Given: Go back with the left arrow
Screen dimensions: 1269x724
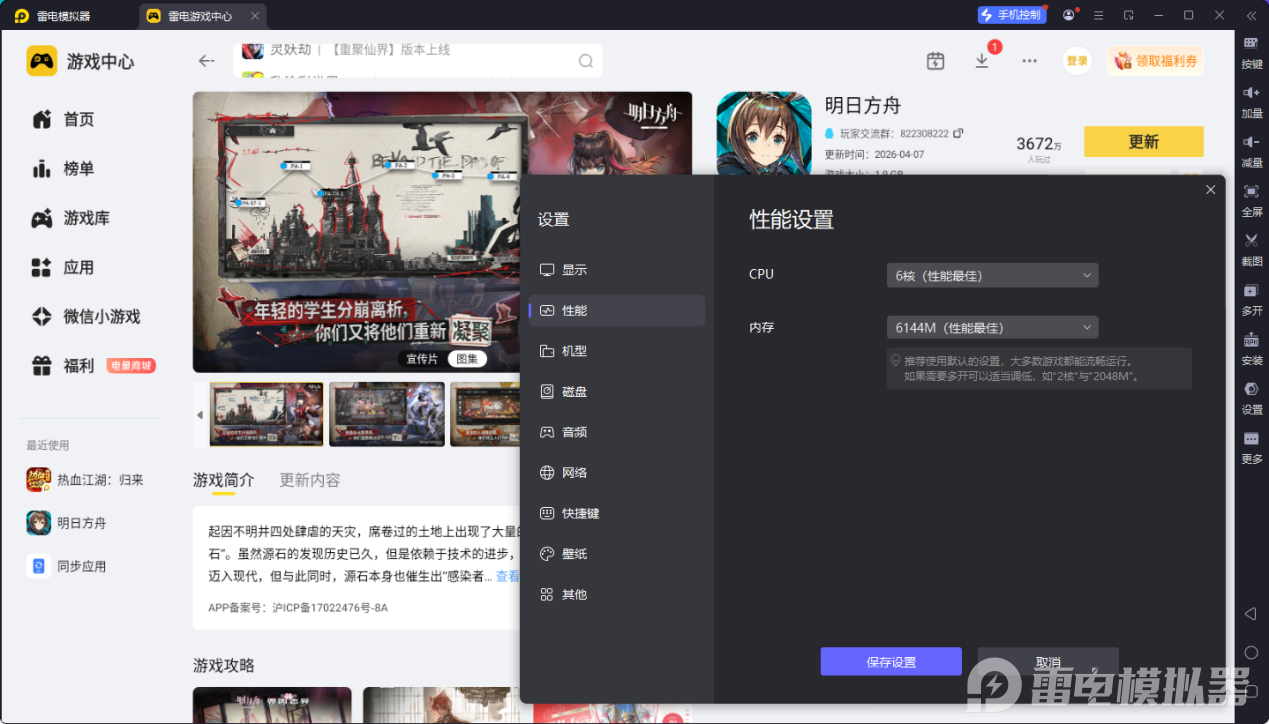Looking at the screenshot, I should 206,61.
